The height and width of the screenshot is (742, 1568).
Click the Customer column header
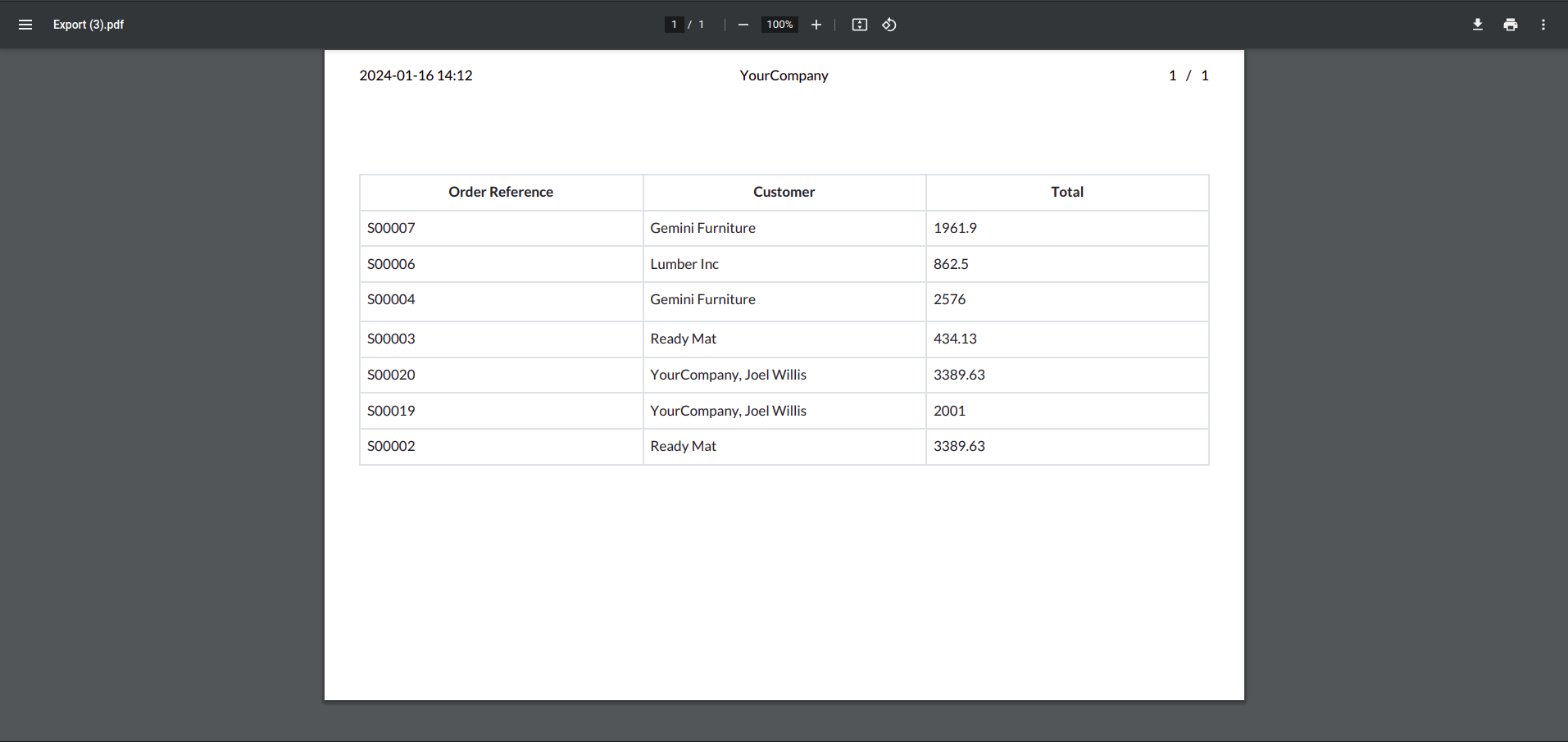tap(784, 192)
